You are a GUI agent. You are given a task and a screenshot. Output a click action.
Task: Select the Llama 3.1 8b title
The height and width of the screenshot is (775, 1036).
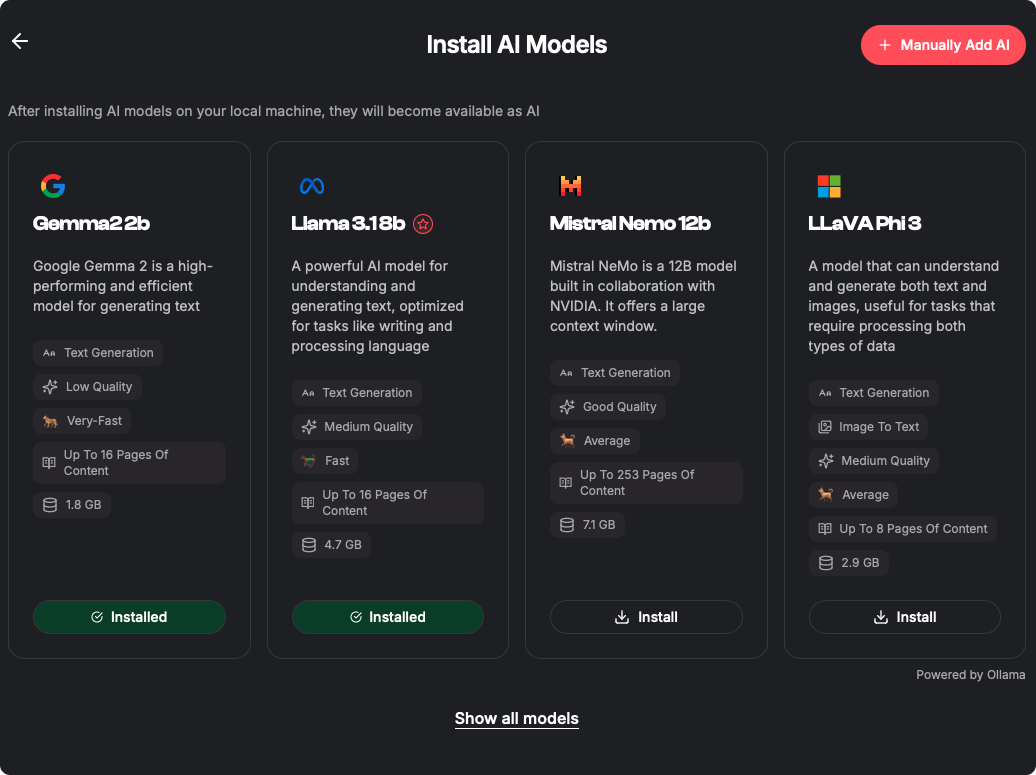coord(348,223)
